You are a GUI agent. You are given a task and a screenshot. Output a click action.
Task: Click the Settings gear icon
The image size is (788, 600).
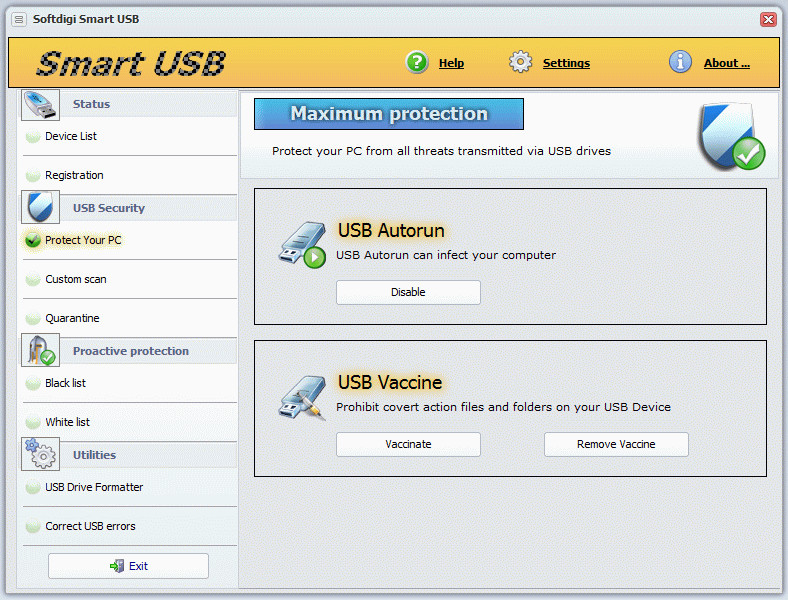click(x=520, y=62)
